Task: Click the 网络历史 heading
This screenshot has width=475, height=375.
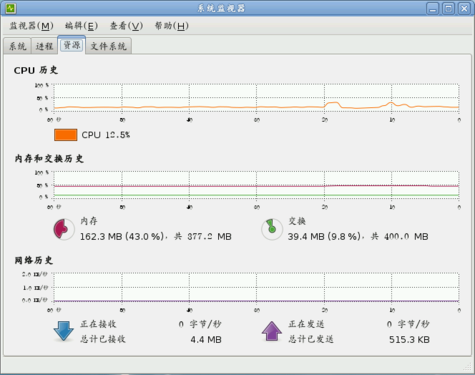Action: point(33,260)
